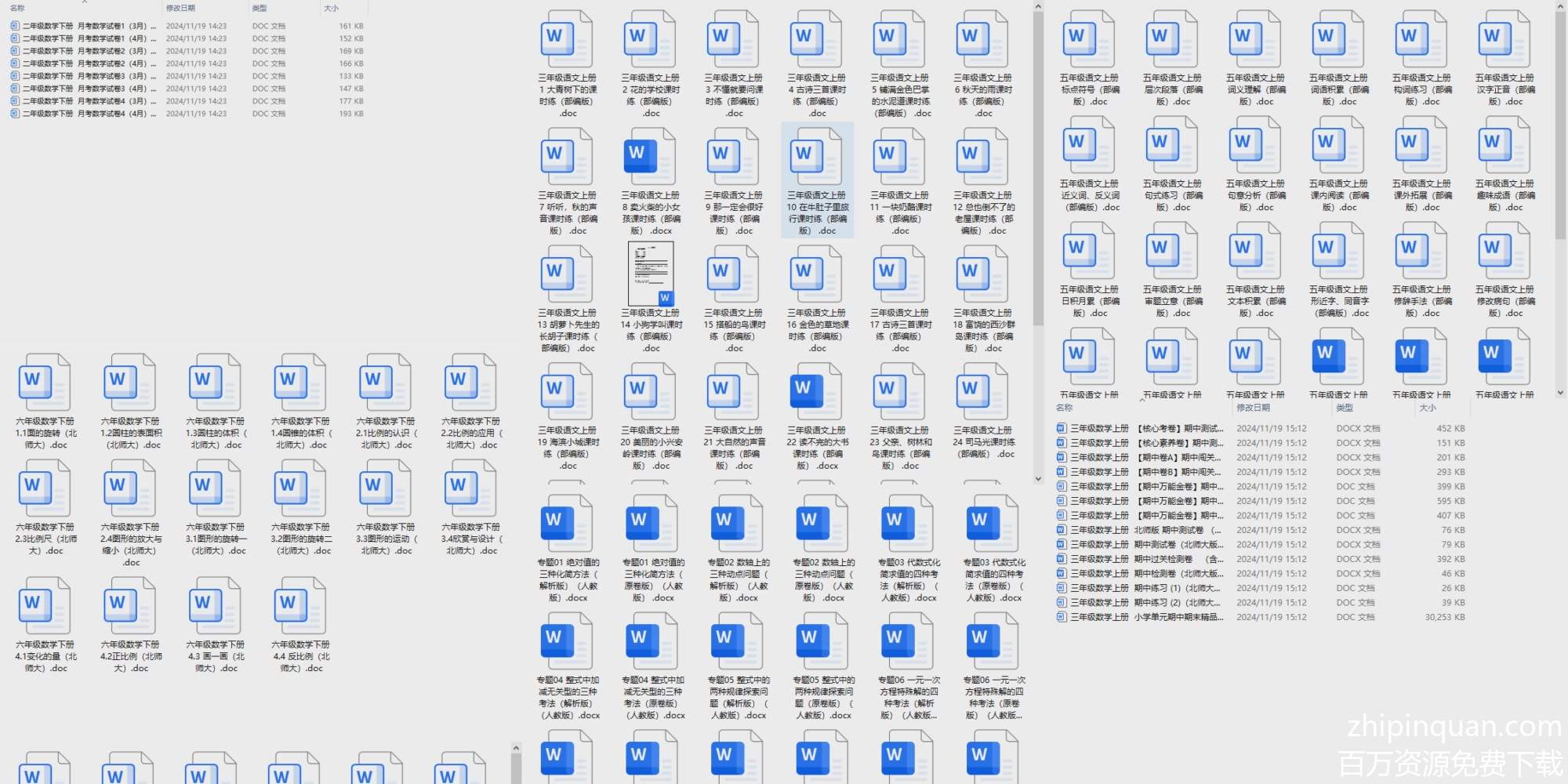
Task: Open the 三年级语文上册 1 大青树下的课时练 file icon
Action: click(567, 39)
